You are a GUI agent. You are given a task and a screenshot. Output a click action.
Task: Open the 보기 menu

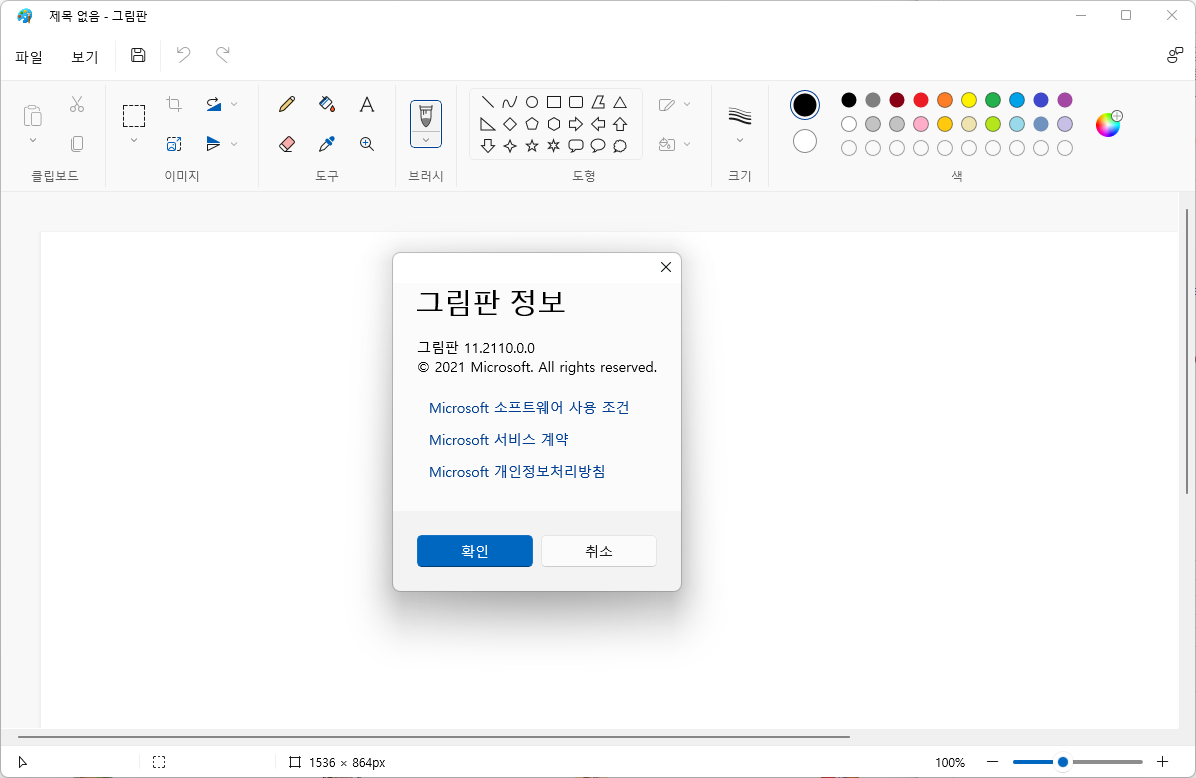point(85,56)
